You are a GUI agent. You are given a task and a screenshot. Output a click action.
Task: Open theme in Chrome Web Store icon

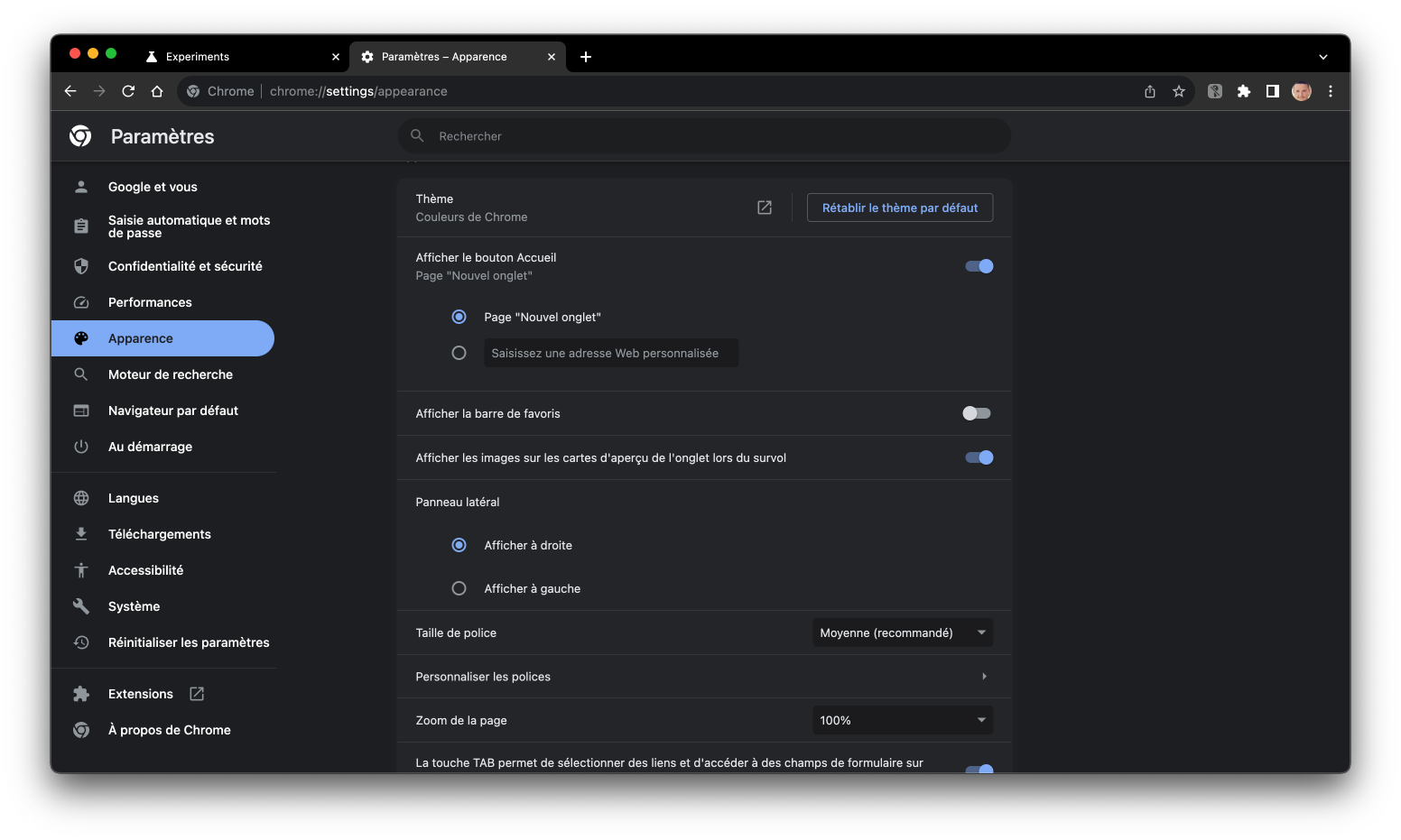(x=765, y=208)
